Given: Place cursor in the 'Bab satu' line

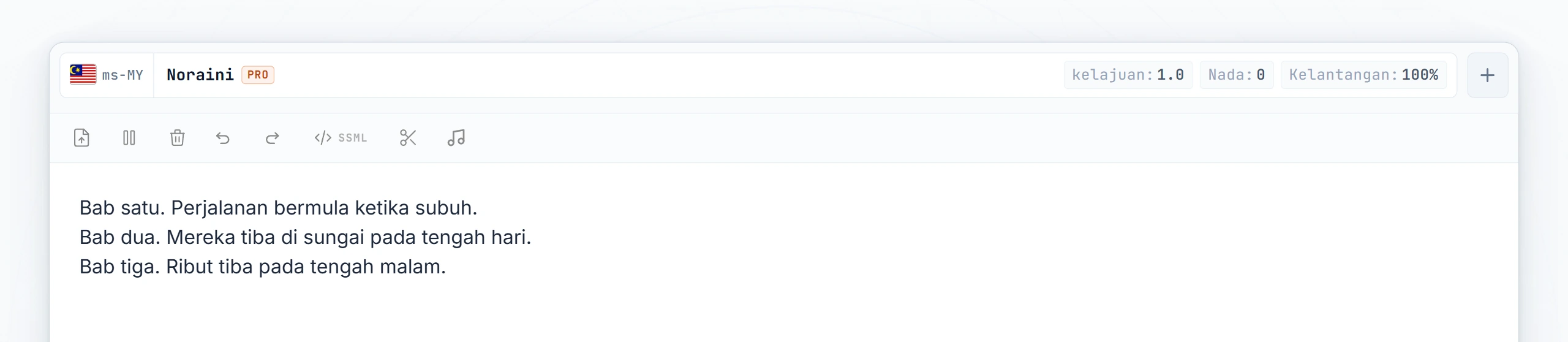Looking at the screenshot, I should (278, 208).
